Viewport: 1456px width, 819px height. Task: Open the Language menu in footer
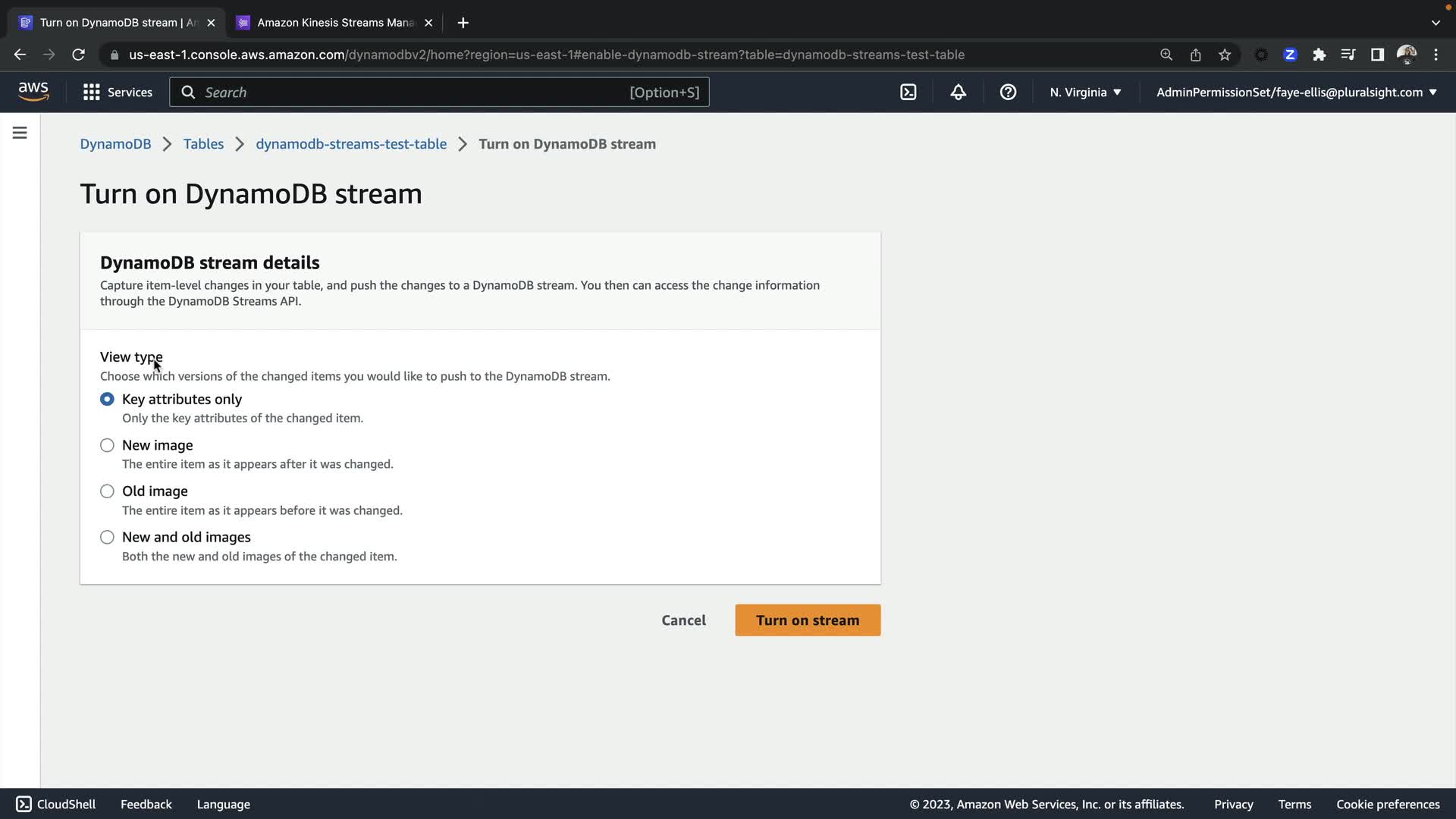pos(223,804)
